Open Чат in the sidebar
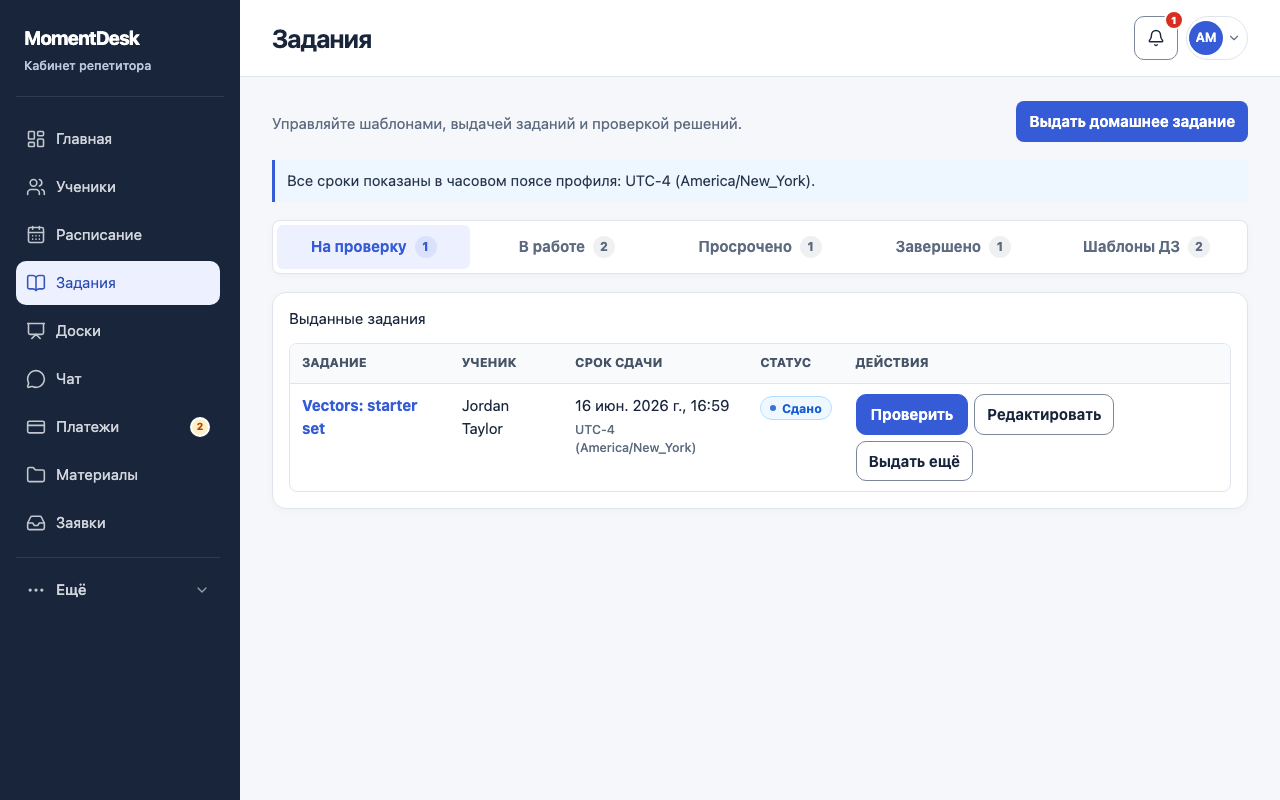Image resolution: width=1280 pixels, height=800 pixels. tap(118, 379)
